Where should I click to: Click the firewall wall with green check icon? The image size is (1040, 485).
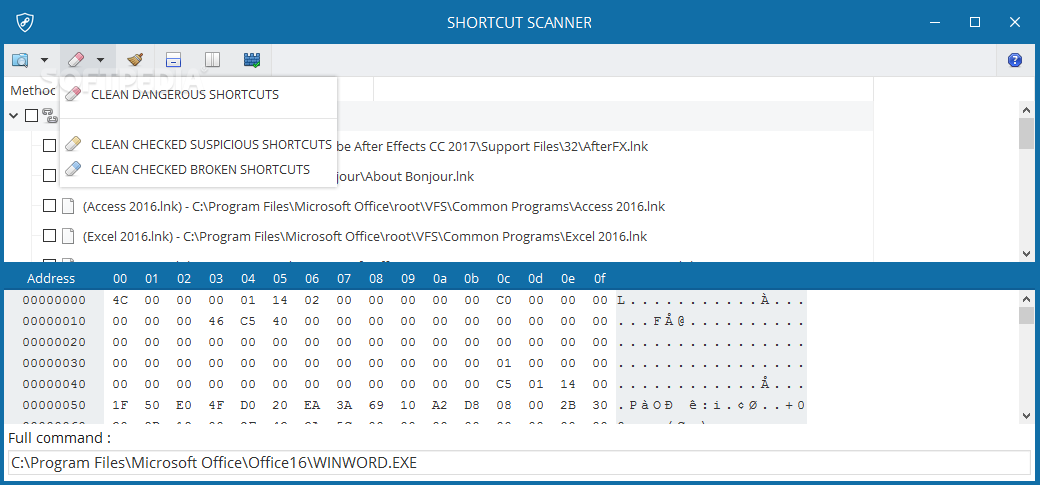point(252,60)
